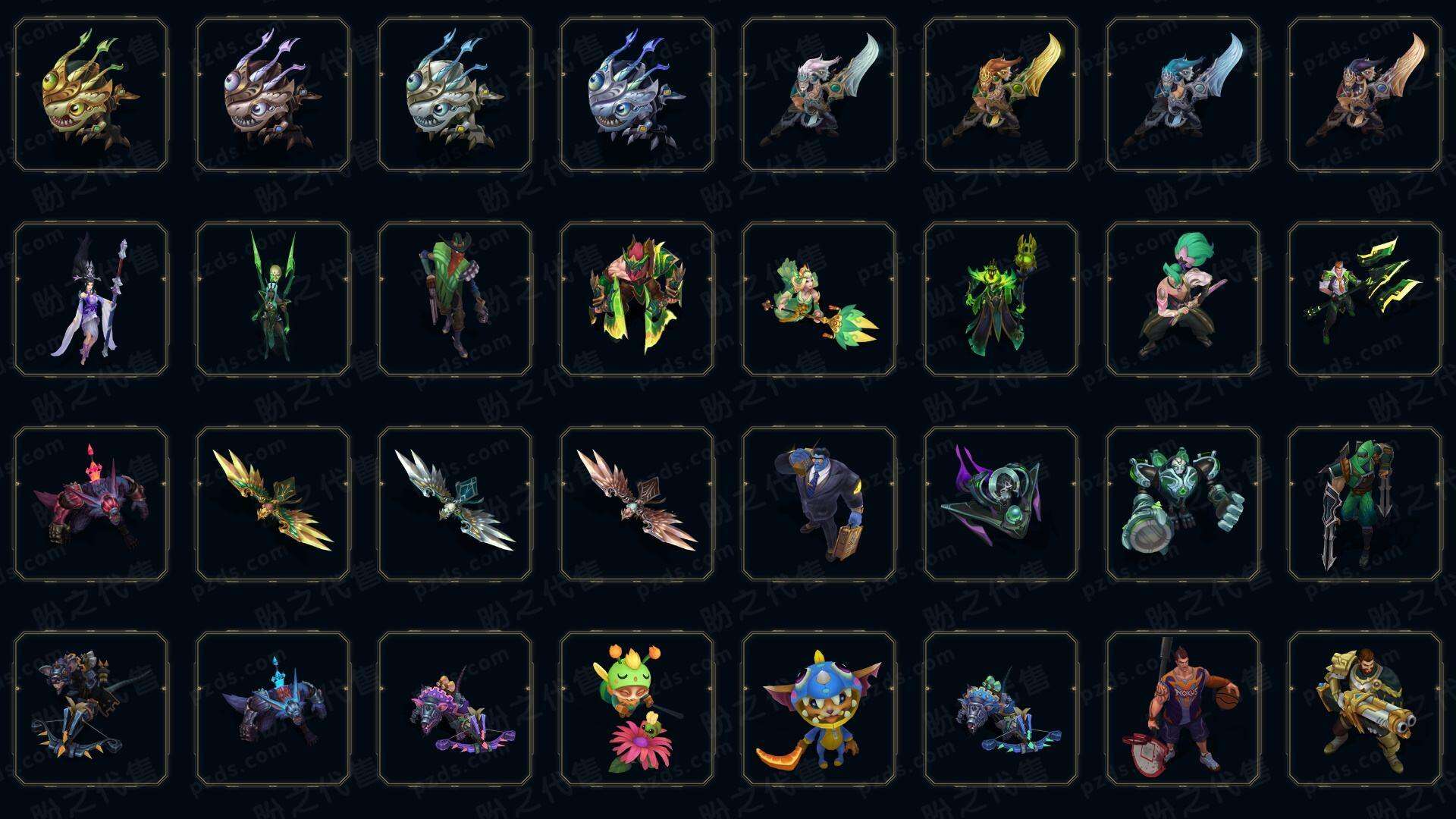Select the golden-yellow fish monster skin
The height and width of the screenshot is (819, 1456).
click(91, 95)
